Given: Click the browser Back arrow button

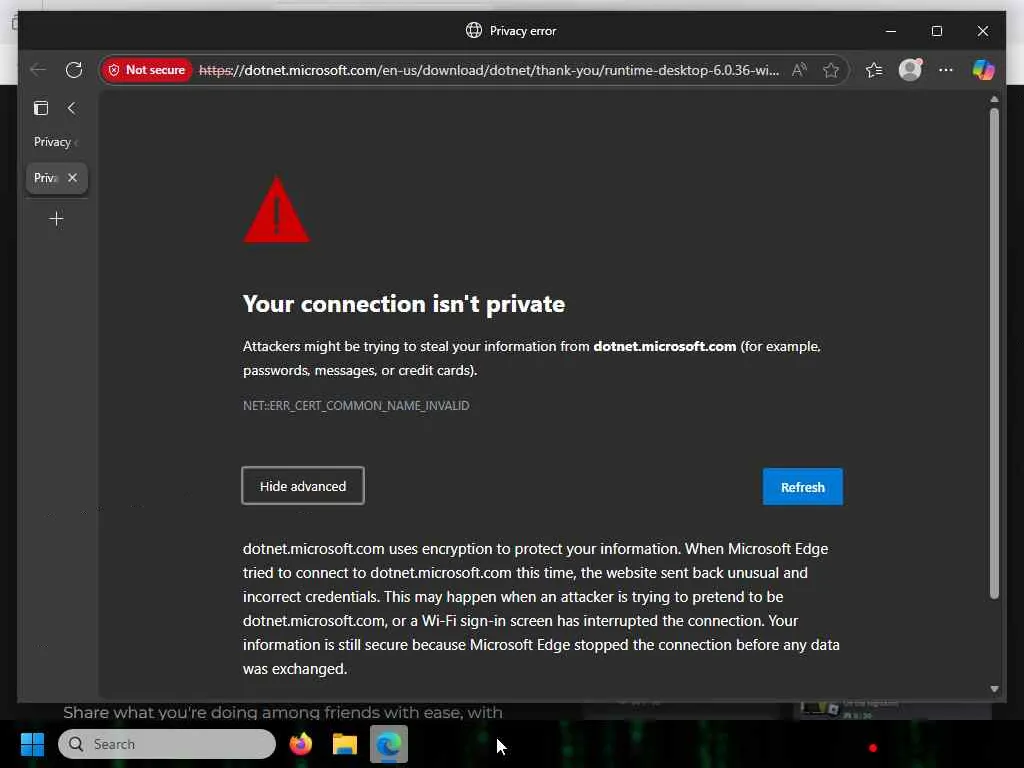Looking at the screenshot, I should click(38, 70).
